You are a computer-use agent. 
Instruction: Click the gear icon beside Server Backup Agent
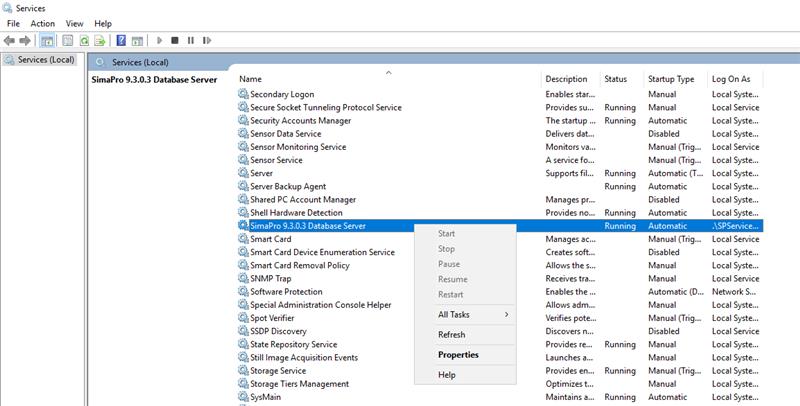[x=243, y=186]
